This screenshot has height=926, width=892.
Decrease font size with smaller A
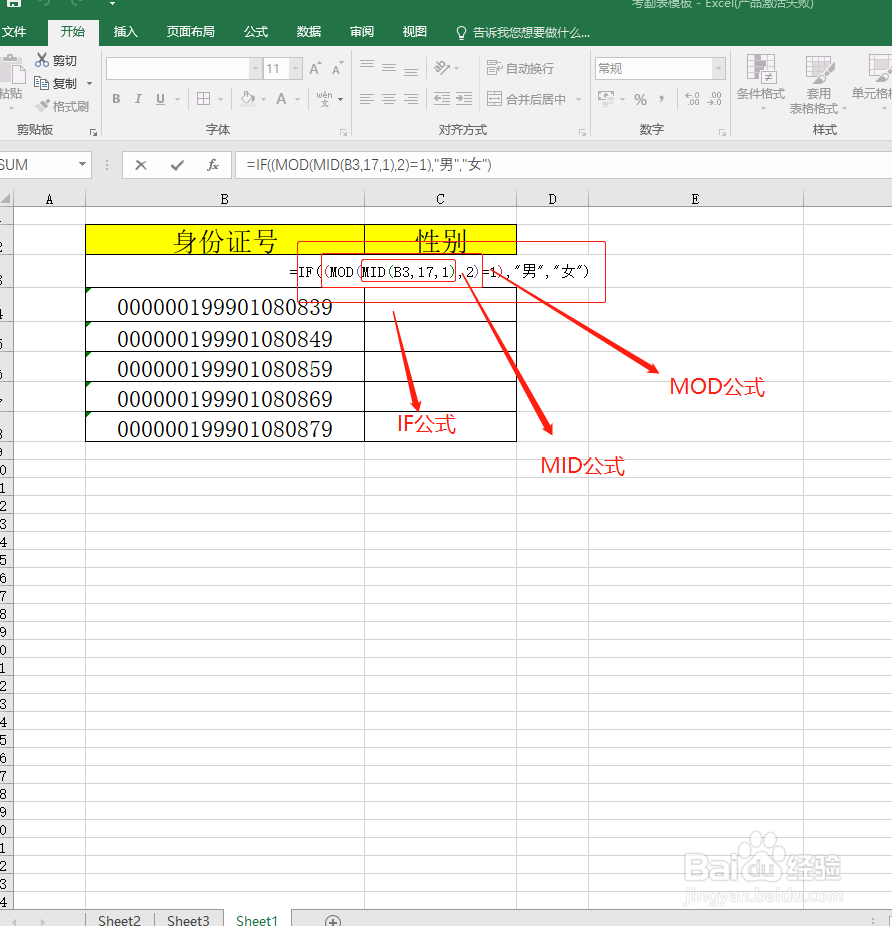[x=337, y=69]
